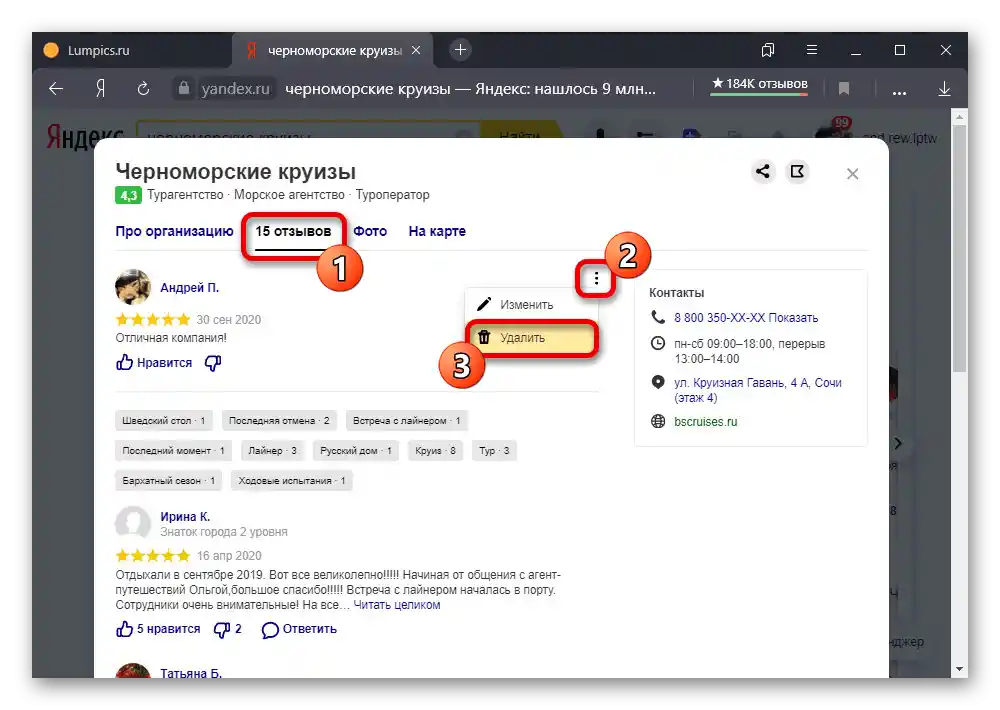Click the five-star rating under Андрей П.
Image resolution: width=1000 pixels, height=710 pixels.
tap(152, 320)
